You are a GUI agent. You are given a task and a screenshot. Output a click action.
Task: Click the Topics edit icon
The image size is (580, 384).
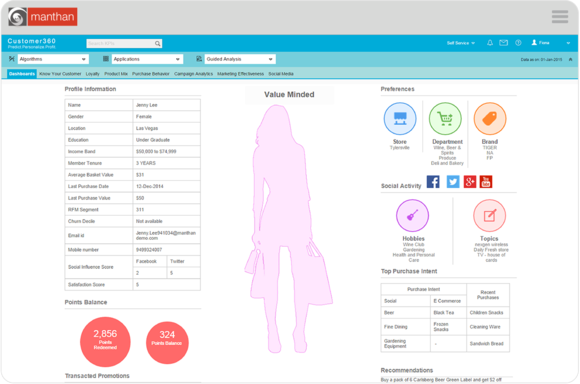pos(489,216)
